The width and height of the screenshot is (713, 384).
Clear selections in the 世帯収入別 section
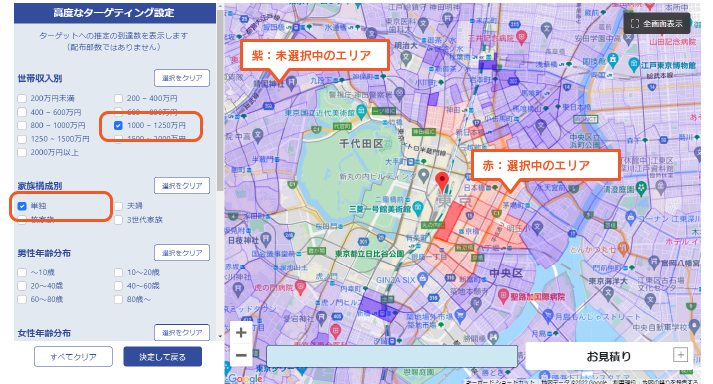click(x=182, y=78)
